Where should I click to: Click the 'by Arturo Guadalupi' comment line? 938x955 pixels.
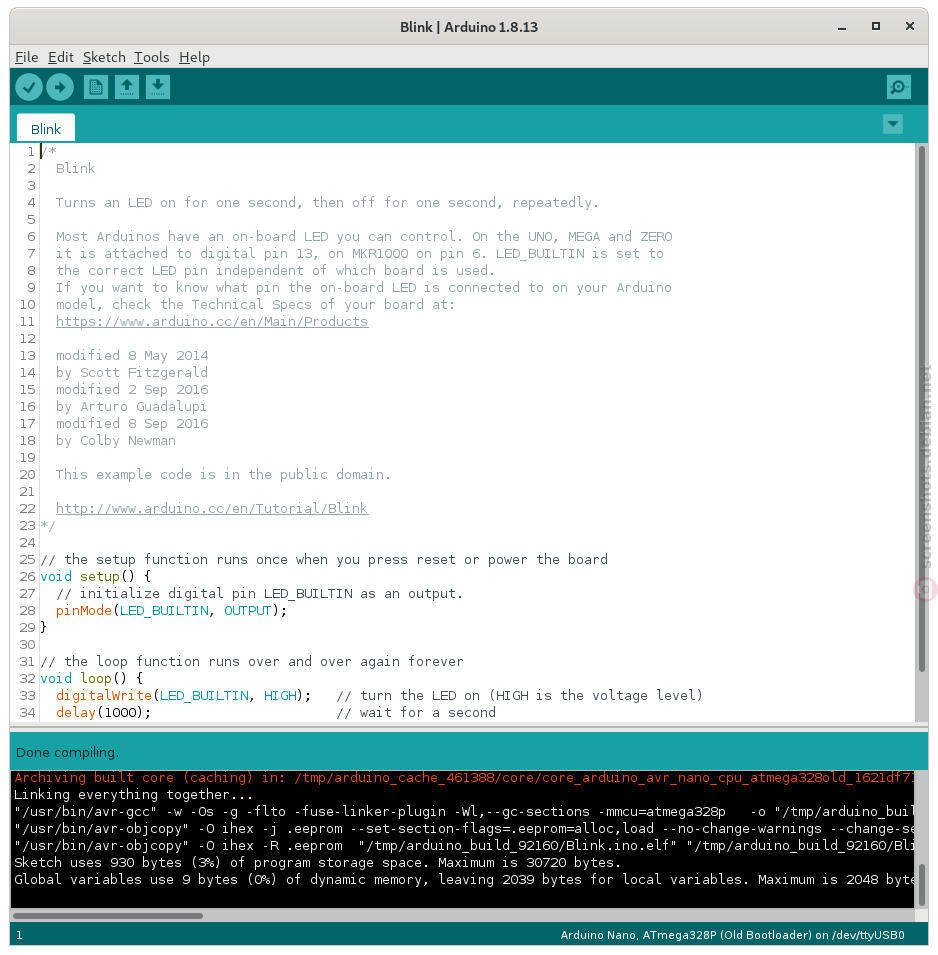(131, 407)
